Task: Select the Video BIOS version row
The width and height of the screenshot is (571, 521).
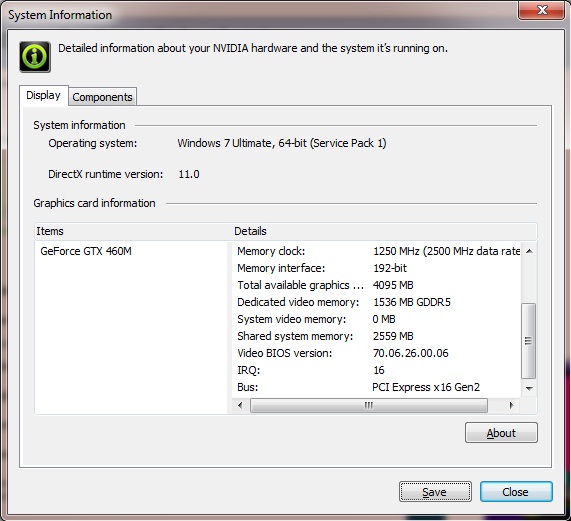Action: click(376, 353)
